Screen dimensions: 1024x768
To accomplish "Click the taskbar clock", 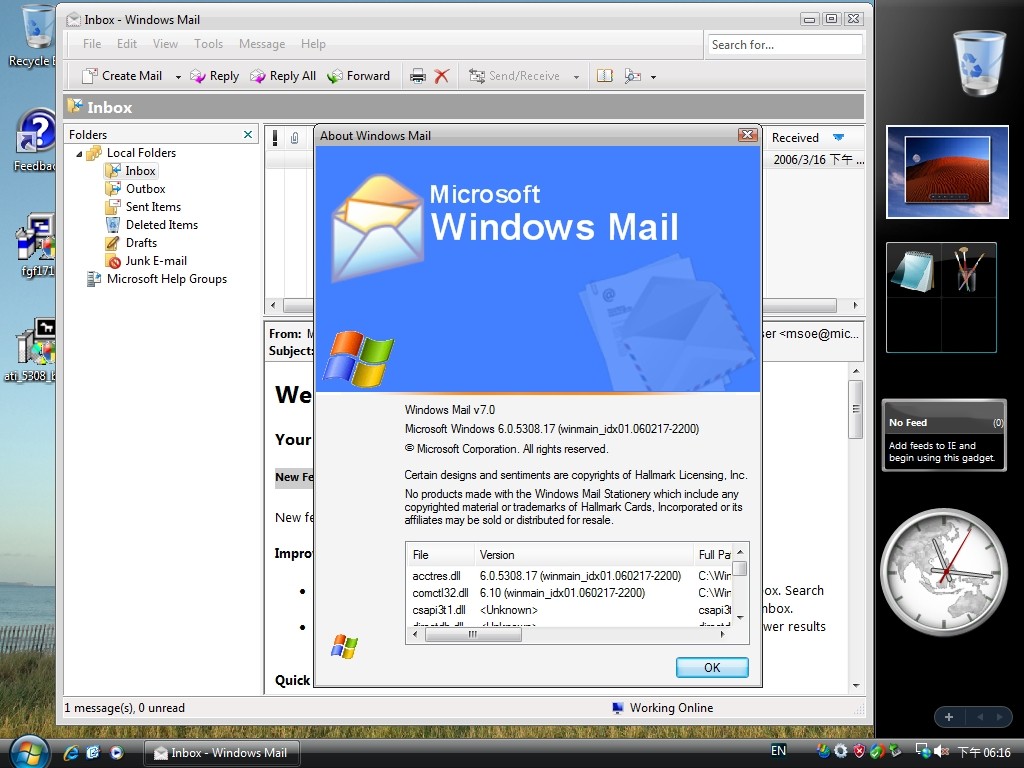I will (x=984, y=752).
